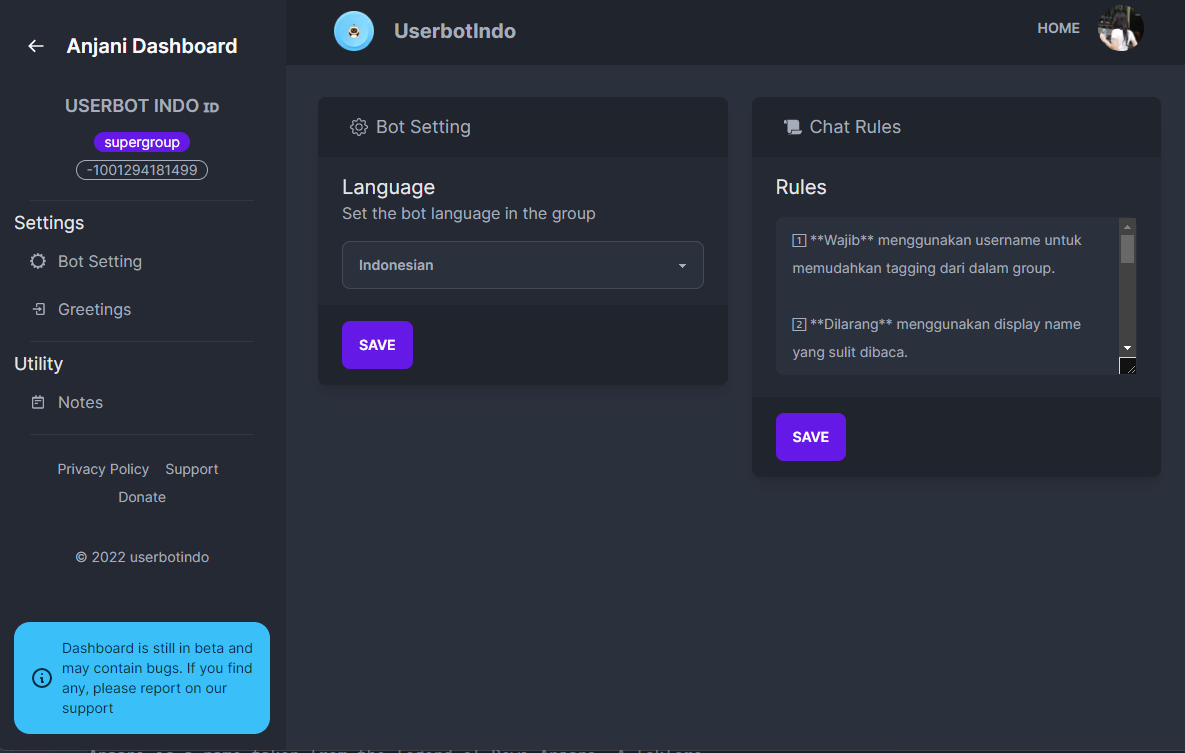Image resolution: width=1185 pixels, height=753 pixels.
Task: Click the Settings section label
Action: 49,223
